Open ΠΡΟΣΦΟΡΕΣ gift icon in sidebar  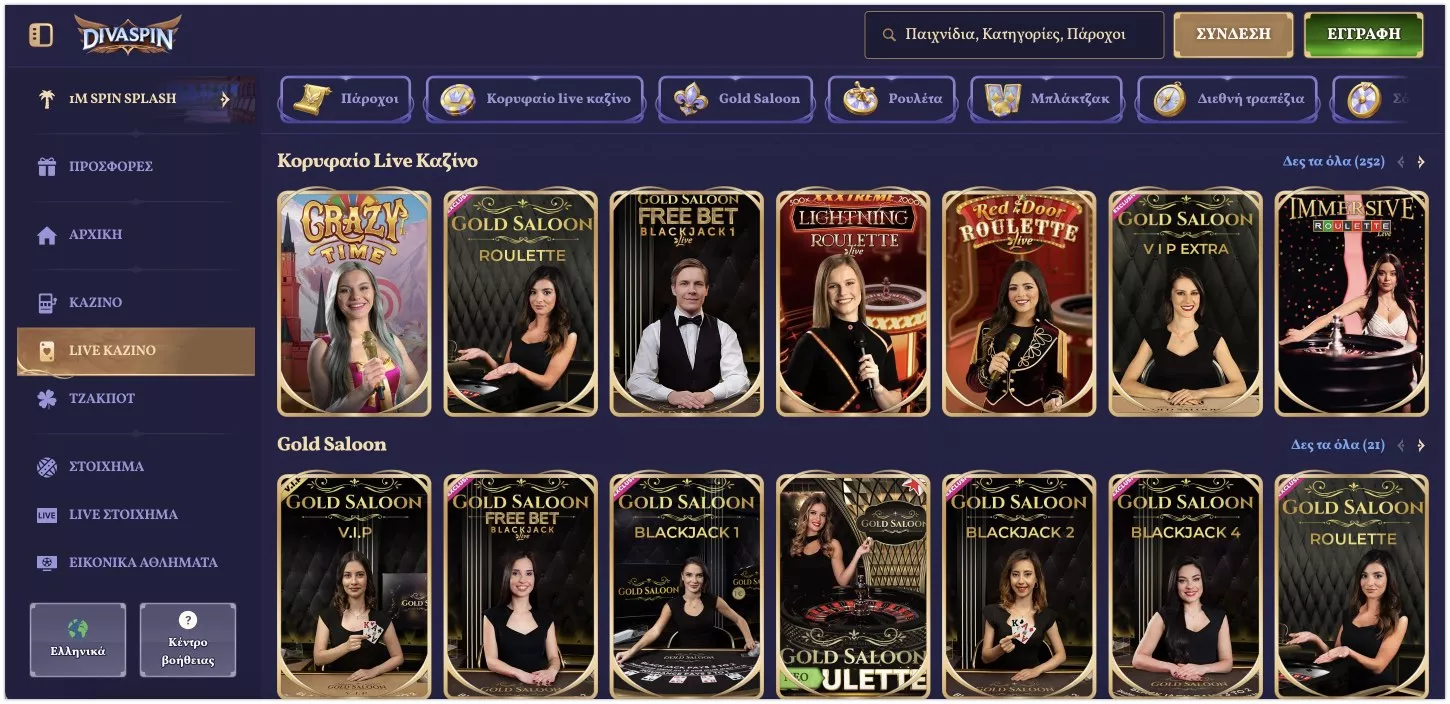[47, 167]
